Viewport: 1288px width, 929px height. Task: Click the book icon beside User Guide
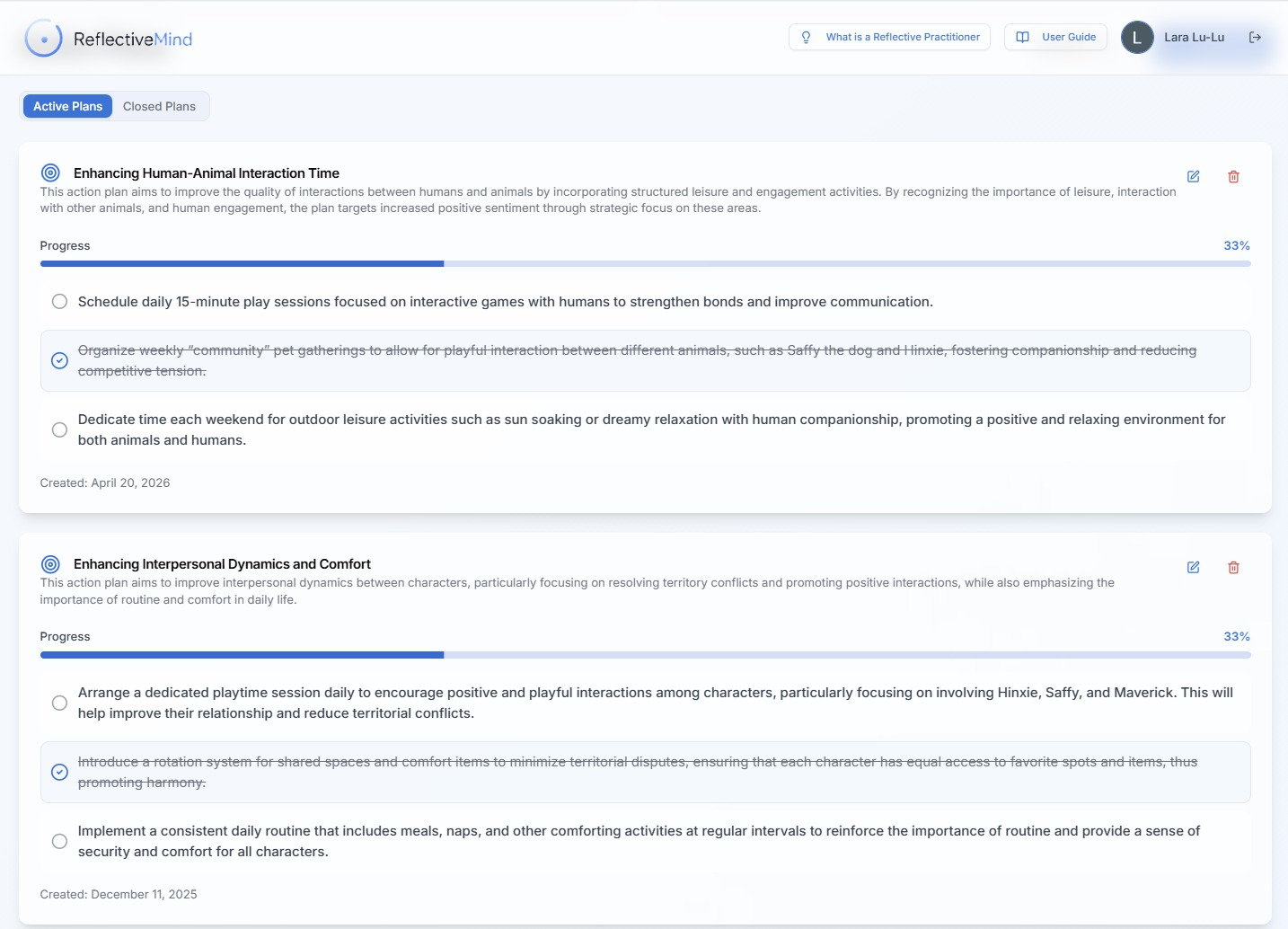pyautogui.click(x=1022, y=37)
